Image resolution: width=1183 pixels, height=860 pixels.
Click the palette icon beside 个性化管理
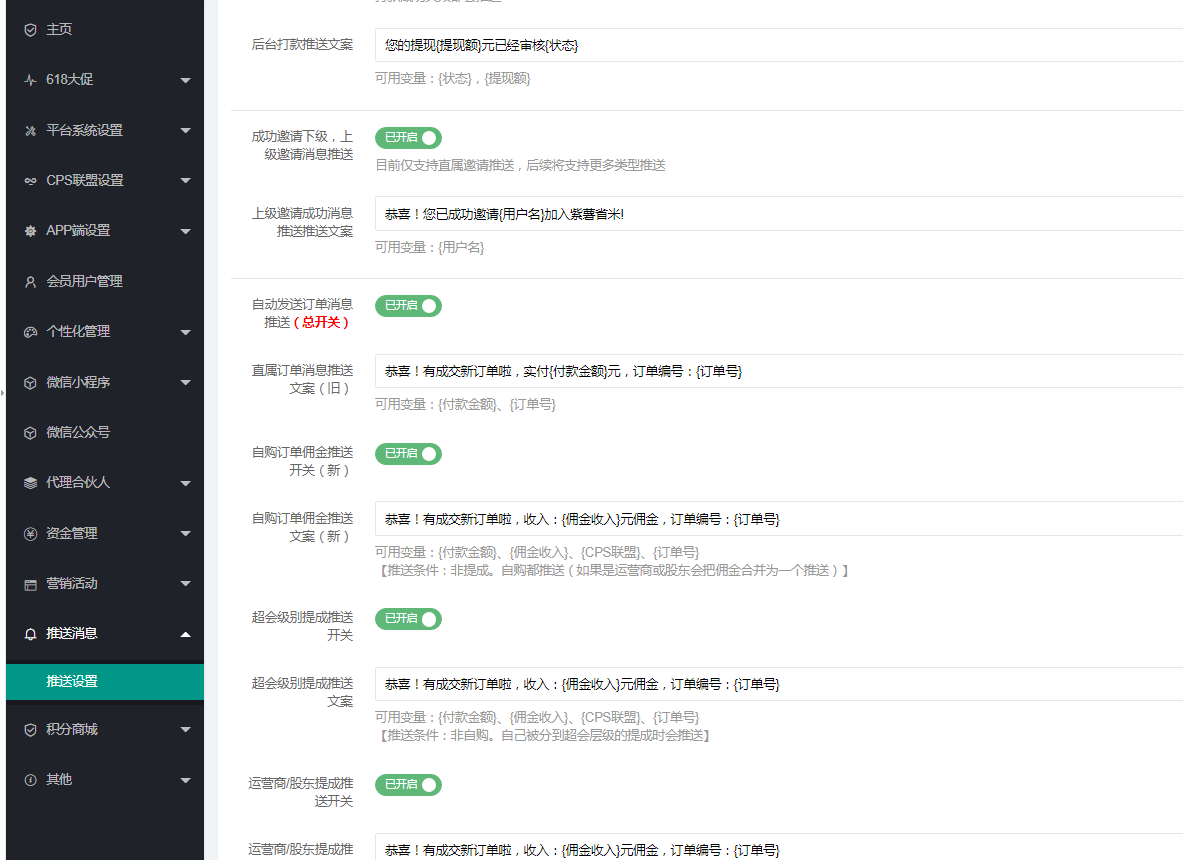[30, 332]
